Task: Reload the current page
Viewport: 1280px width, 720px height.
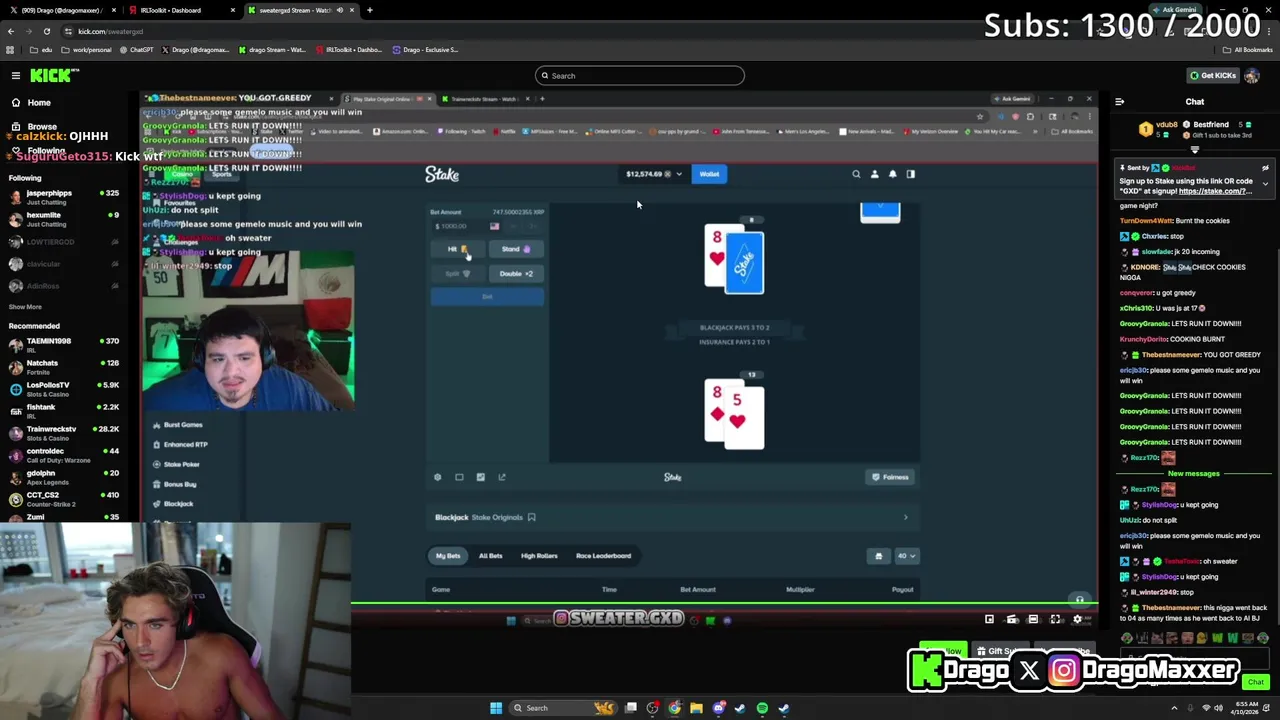Action: coord(46,31)
